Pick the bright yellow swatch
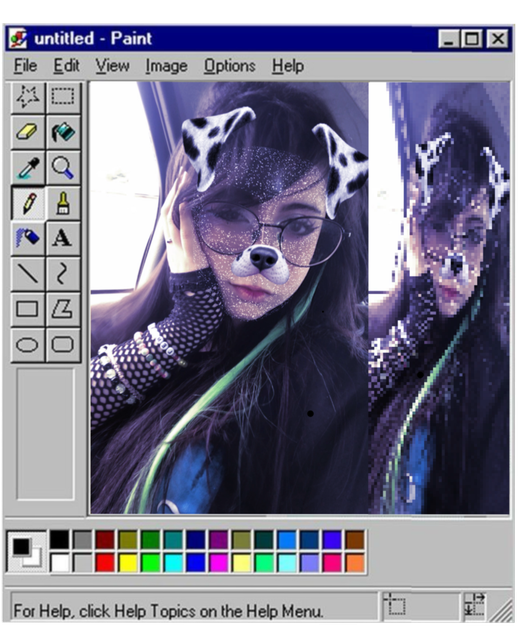Image resolution: width=518 pixels, height=640 pixels. tap(128, 562)
